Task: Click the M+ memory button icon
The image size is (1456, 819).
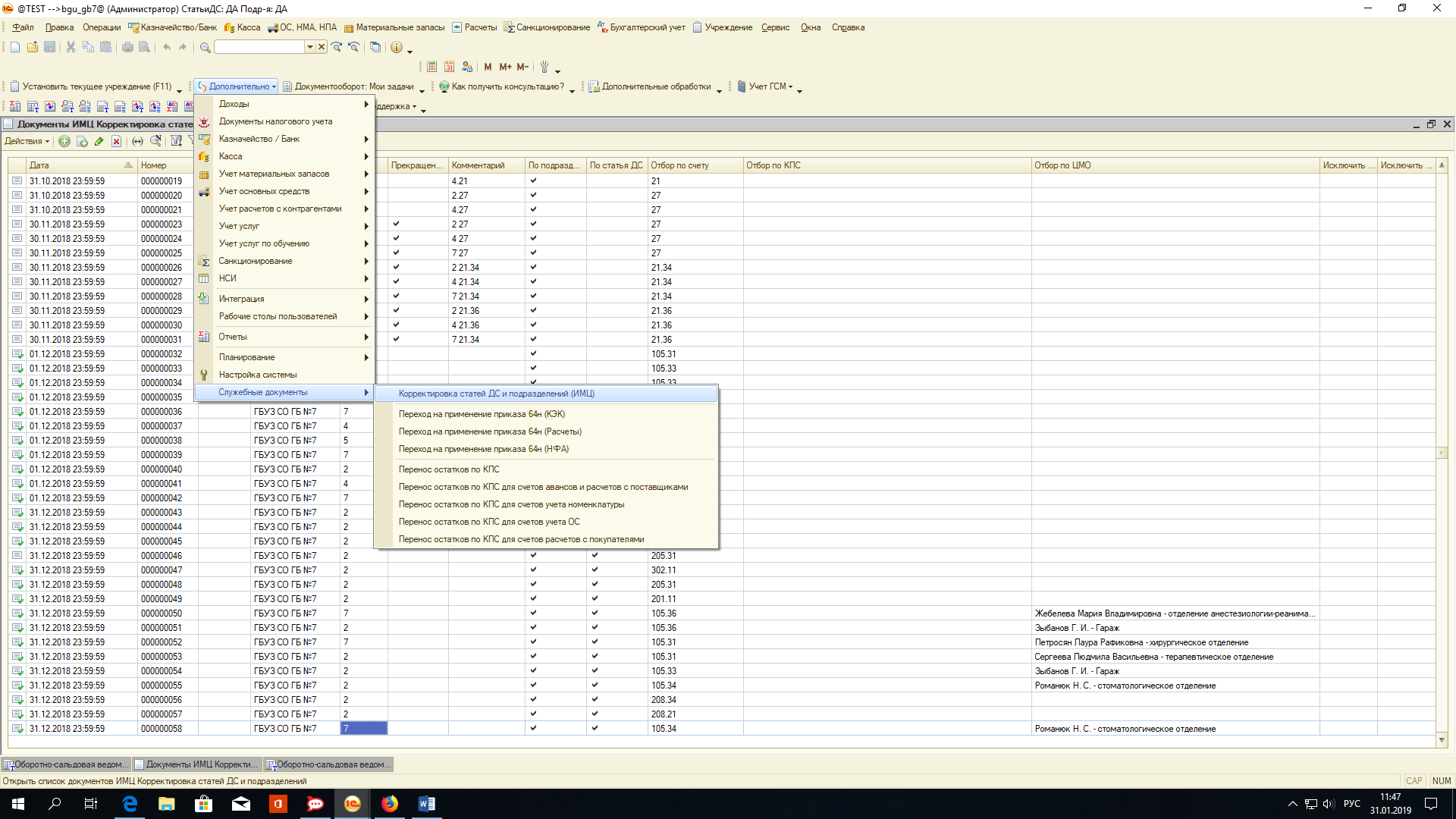Action: 505,67
